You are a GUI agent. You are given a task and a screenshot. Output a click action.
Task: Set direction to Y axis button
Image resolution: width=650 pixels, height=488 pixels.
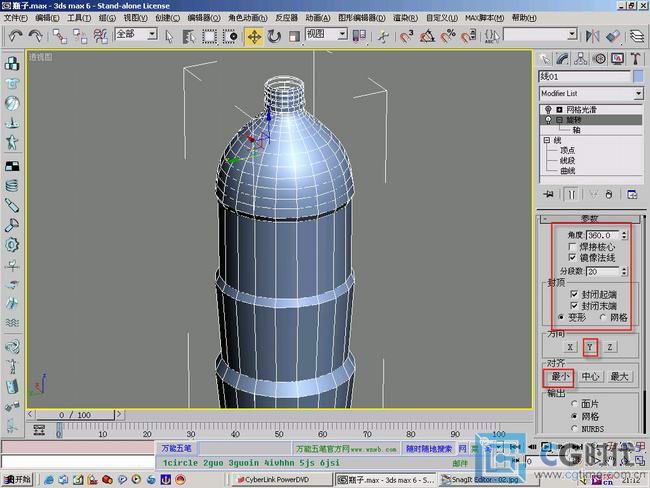(x=590, y=347)
